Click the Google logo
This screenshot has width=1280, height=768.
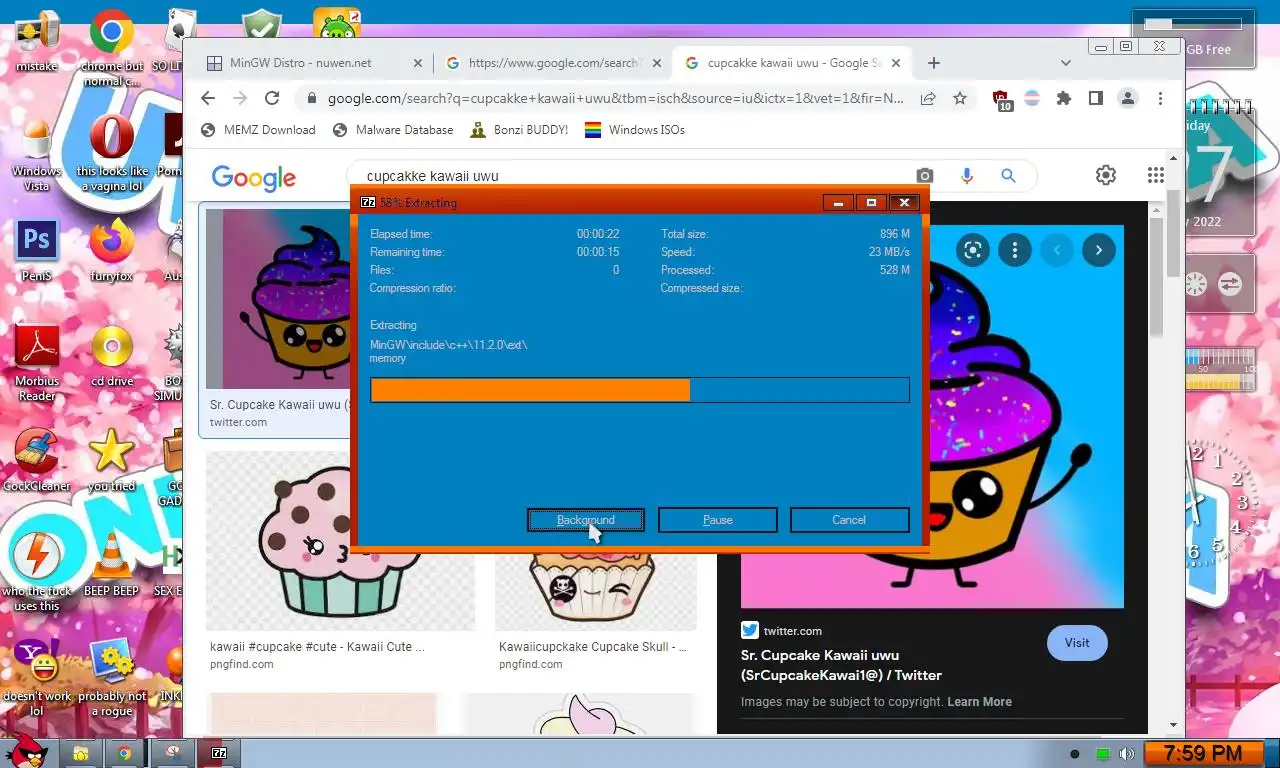[x=254, y=177]
